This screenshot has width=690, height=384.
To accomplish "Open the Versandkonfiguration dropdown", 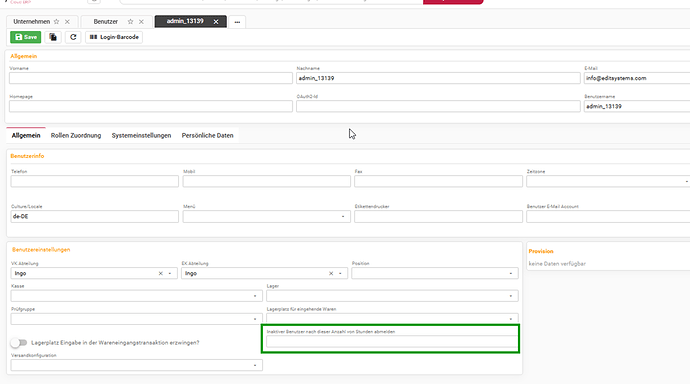I will [136, 365].
